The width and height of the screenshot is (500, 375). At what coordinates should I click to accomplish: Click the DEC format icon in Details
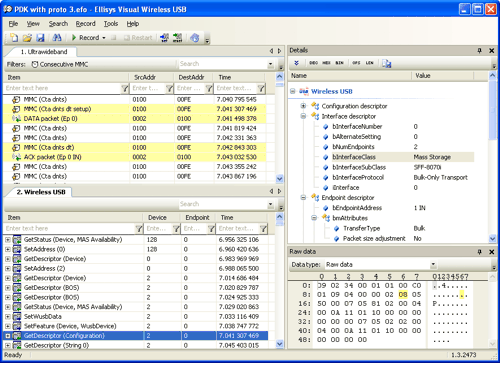(313, 63)
